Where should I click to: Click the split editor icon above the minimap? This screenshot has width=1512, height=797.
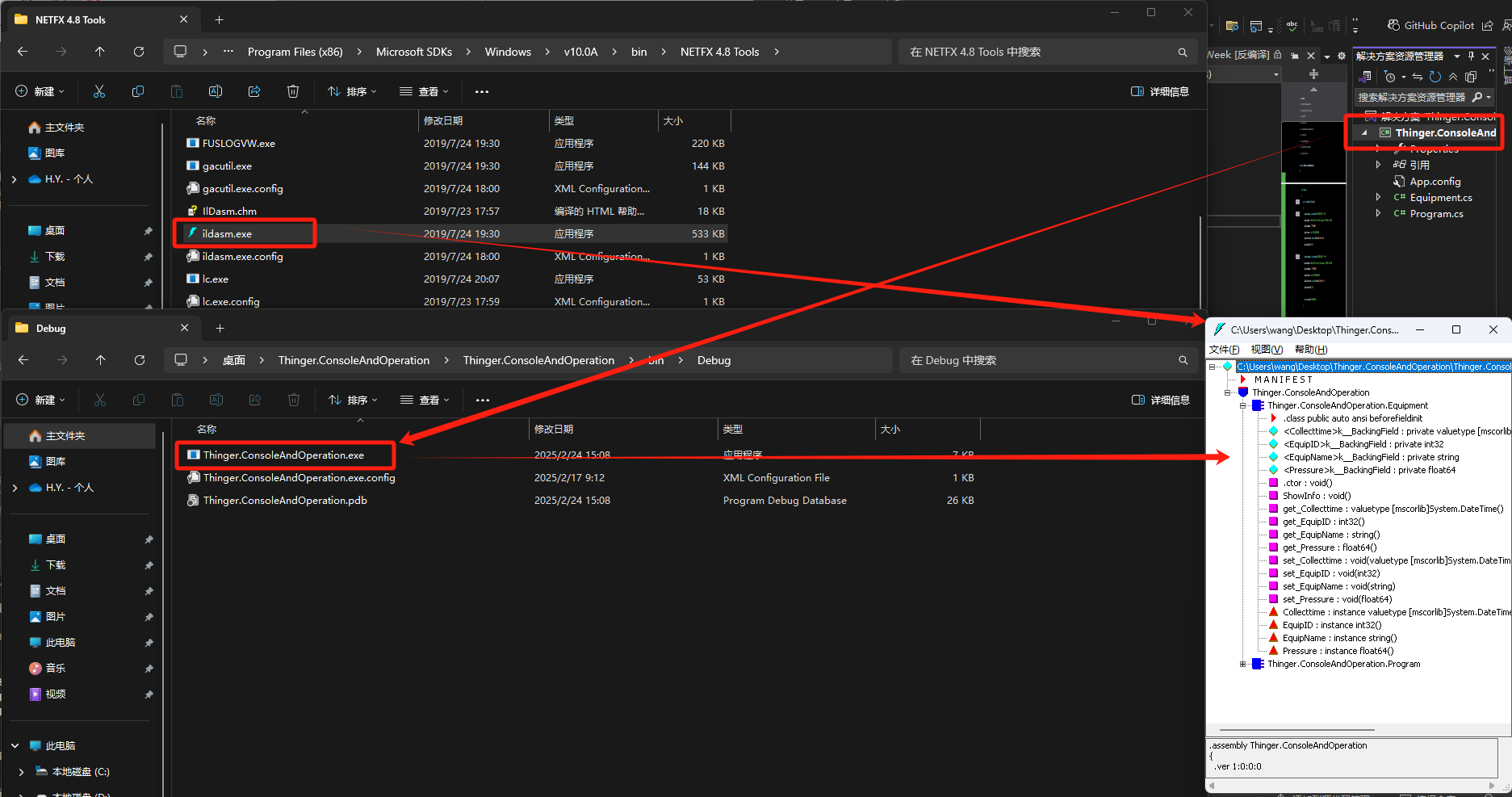(x=1313, y=73)
